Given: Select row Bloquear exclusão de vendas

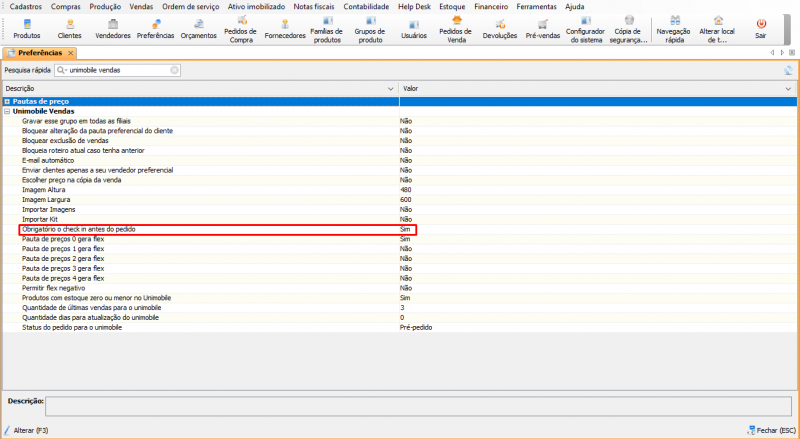Looking at the screenshot, I should coord(400,141).
